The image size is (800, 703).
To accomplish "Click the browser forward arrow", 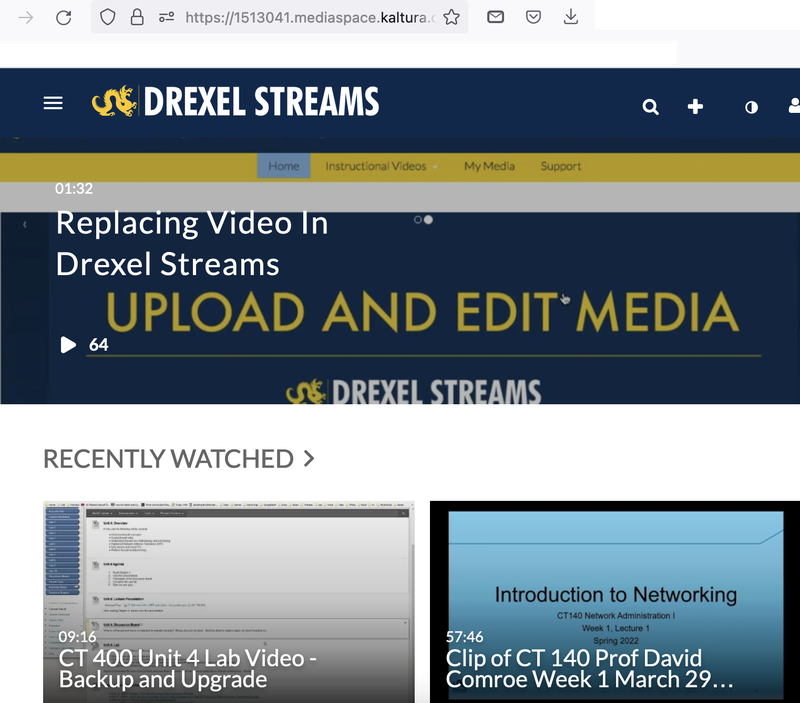I will (x=26, y=18).
